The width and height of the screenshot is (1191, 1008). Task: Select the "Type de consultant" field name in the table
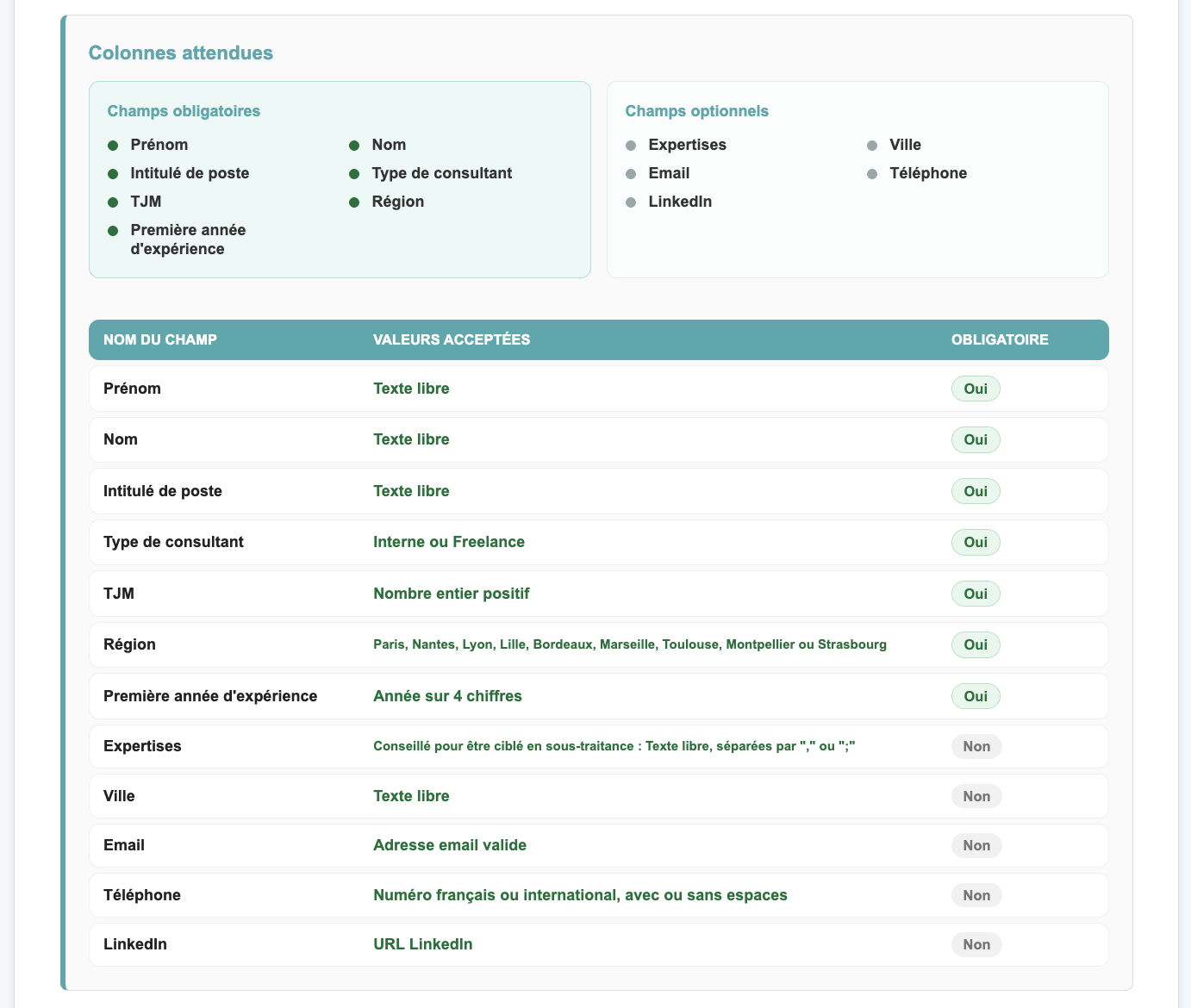click(173, 542)
